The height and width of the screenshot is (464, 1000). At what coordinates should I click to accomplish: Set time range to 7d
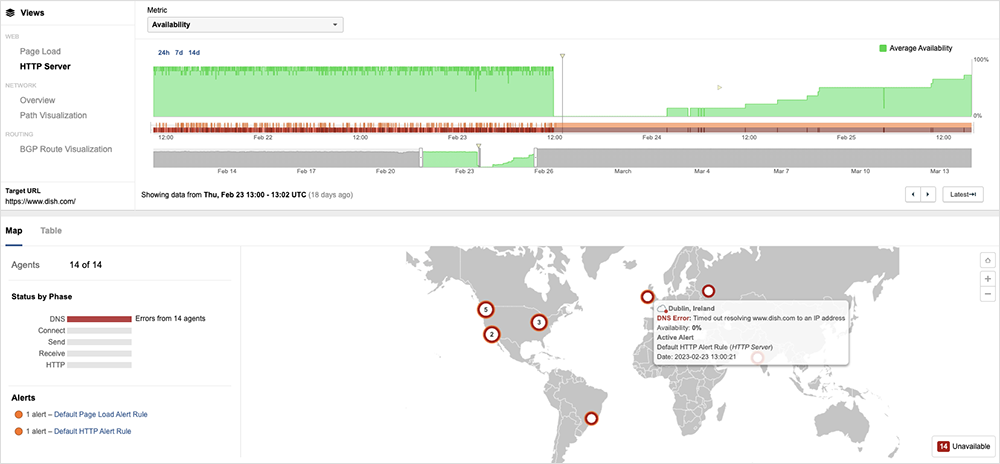179,52
